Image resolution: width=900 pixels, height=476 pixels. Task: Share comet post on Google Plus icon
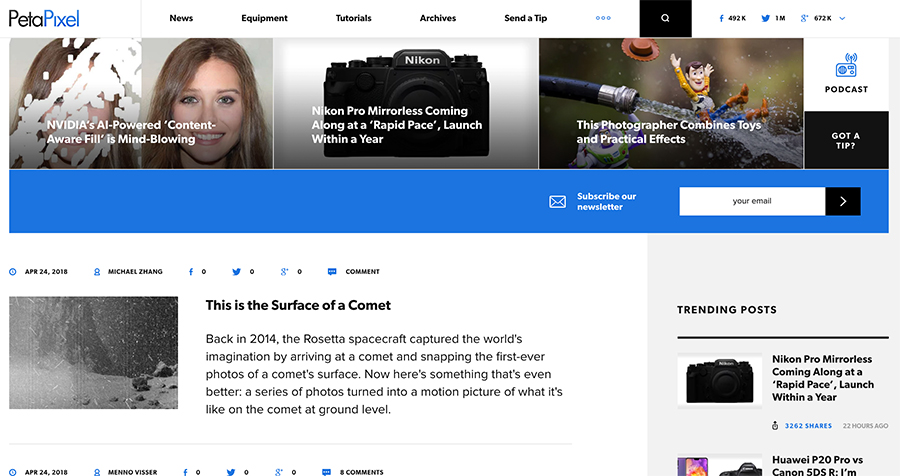click(x=284, y=272)
